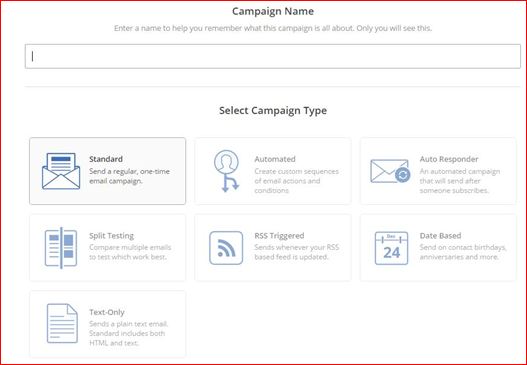The image size is (527, 365).
Task: Click the "Enter a name to help you remember" hint
Action: click(273, 28)
